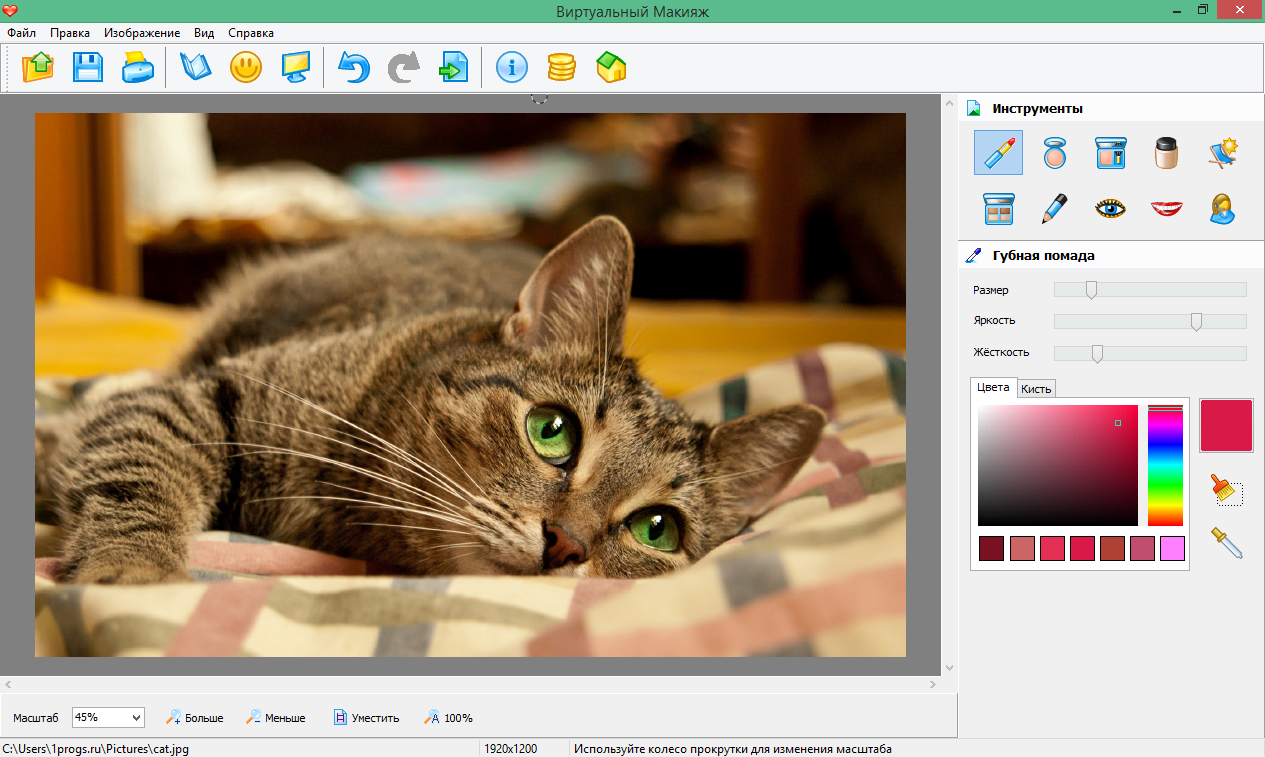Open the blue info icon
The width and height of the screenshot is (1265, 757).
(x=512, y=67)
